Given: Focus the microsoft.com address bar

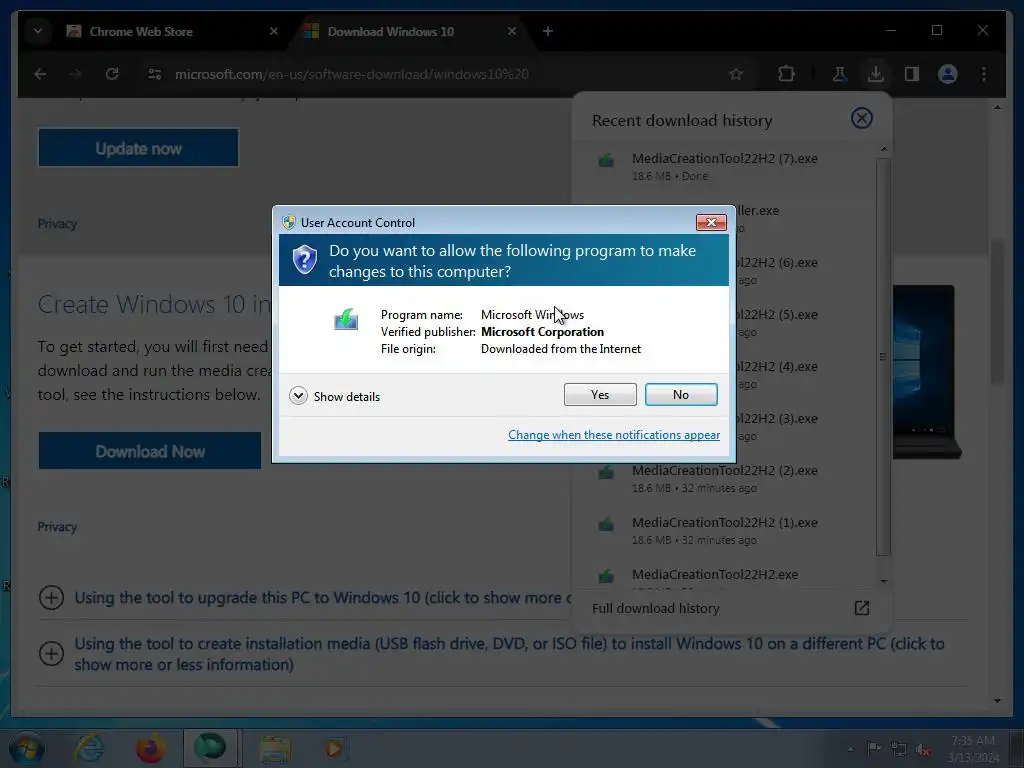Looking at the screenshot, I should coord(351,74).
